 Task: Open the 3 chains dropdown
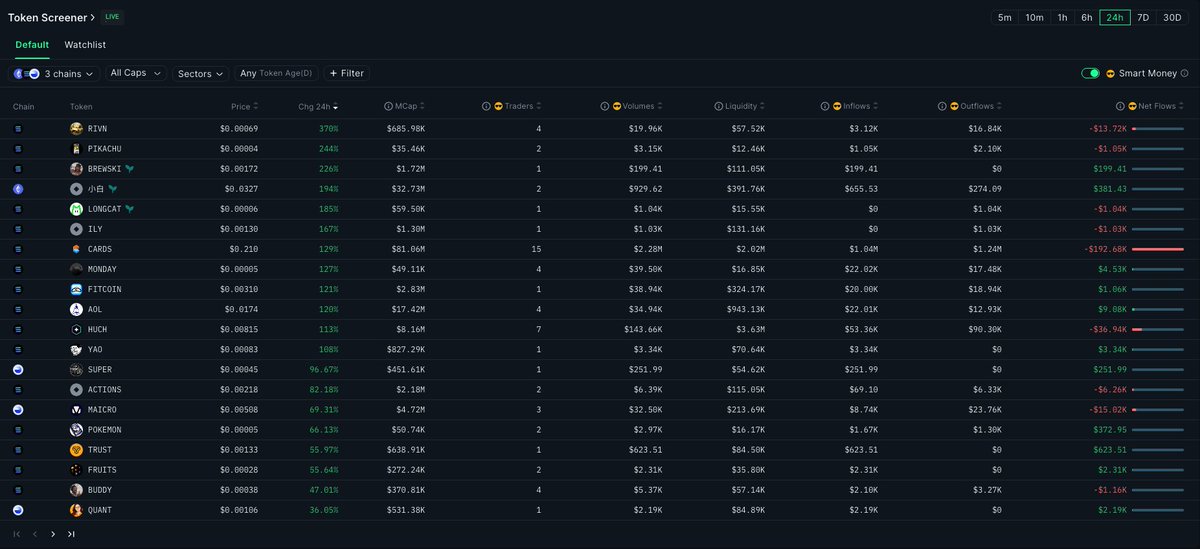coord(55,73)
